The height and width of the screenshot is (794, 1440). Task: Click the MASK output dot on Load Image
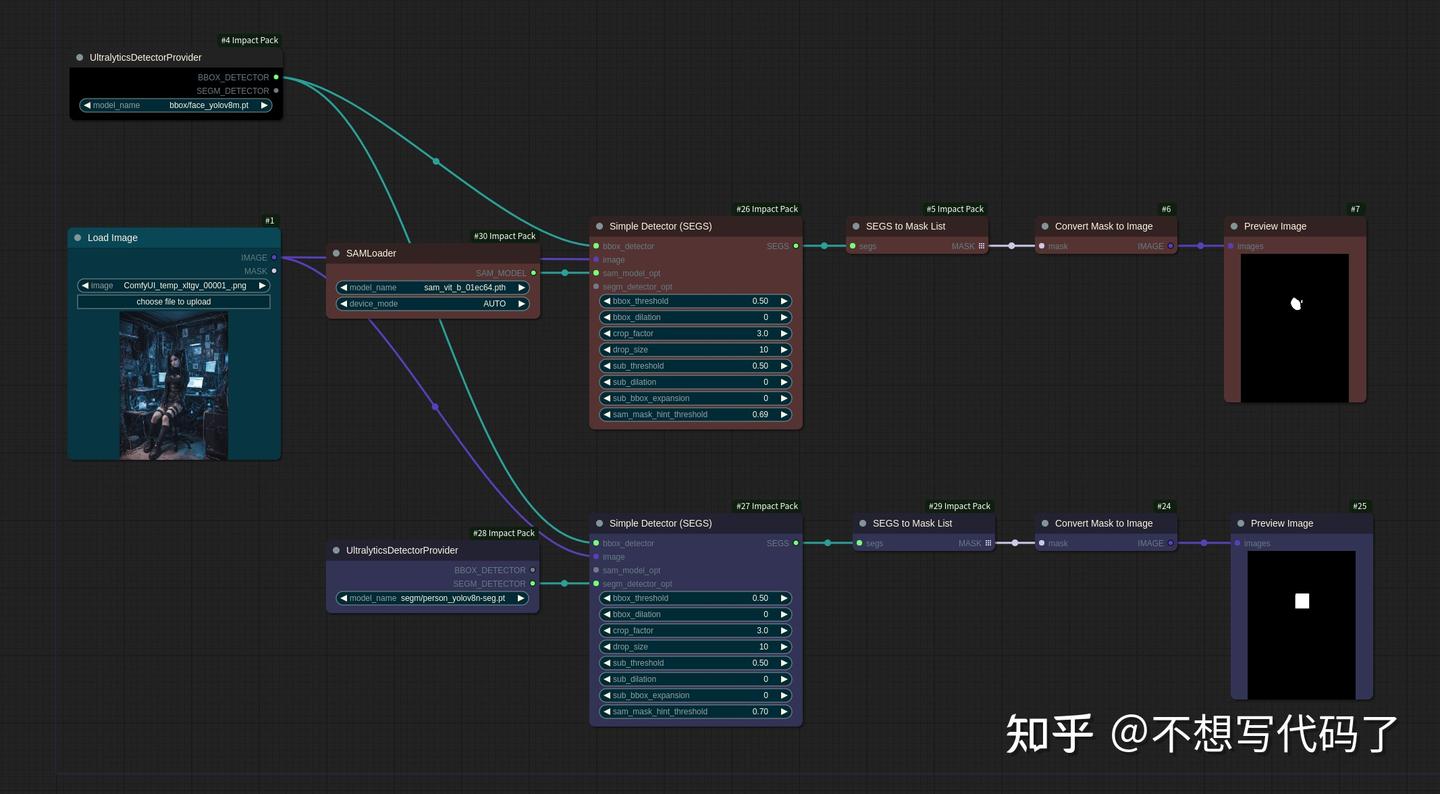point(273,271)
